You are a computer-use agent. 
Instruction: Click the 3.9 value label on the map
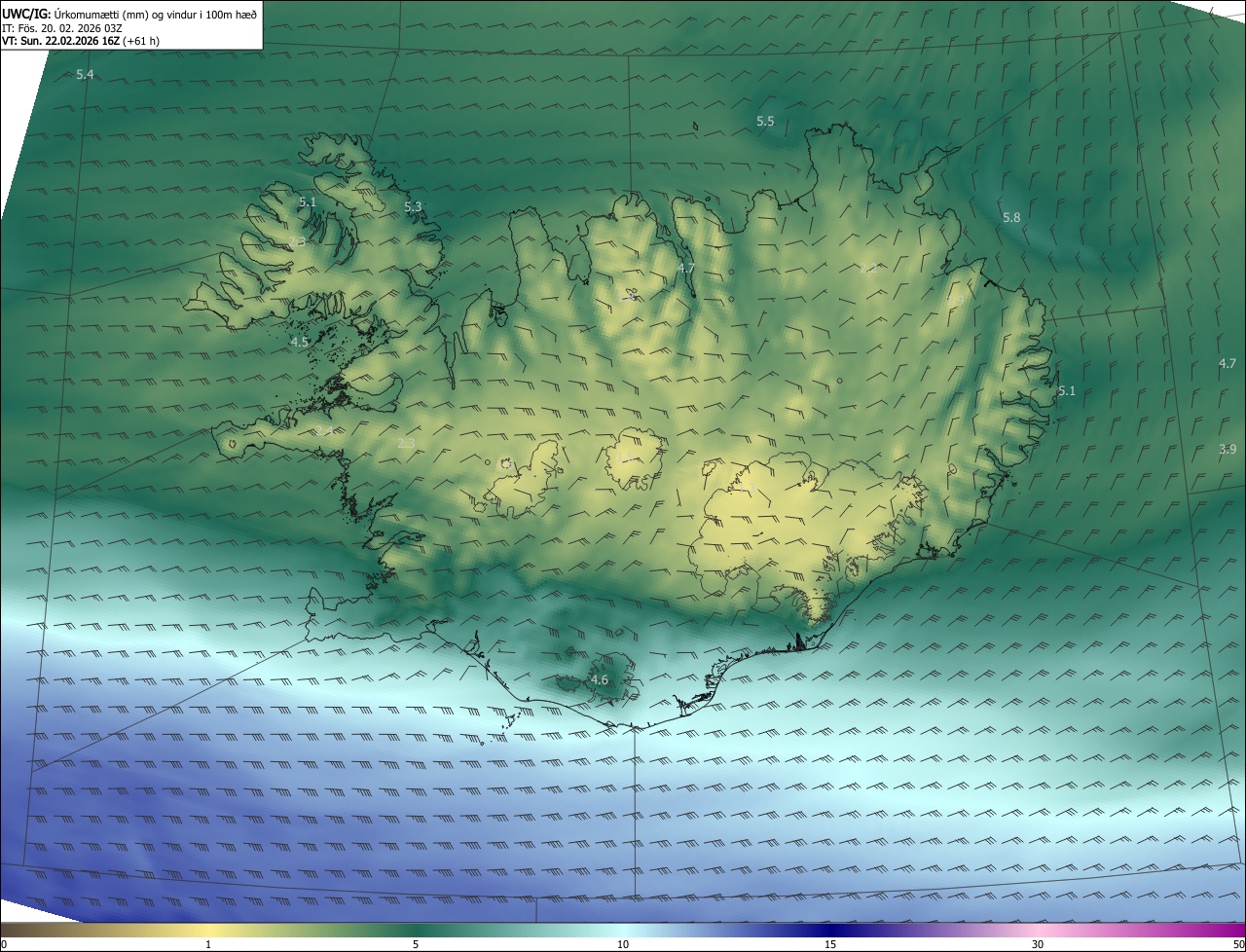(1228, 449)
